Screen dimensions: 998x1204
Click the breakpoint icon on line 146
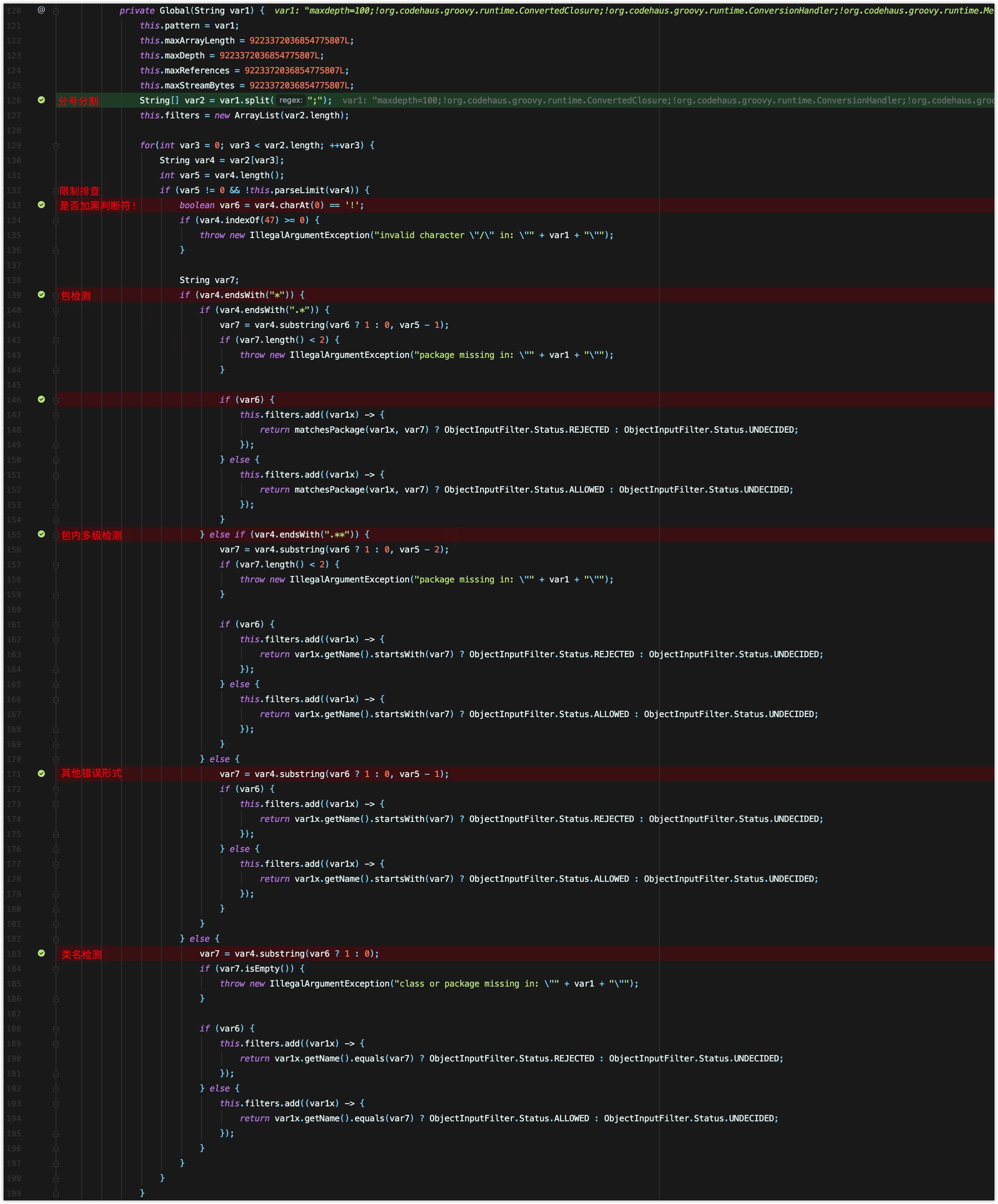pos(41,399)
